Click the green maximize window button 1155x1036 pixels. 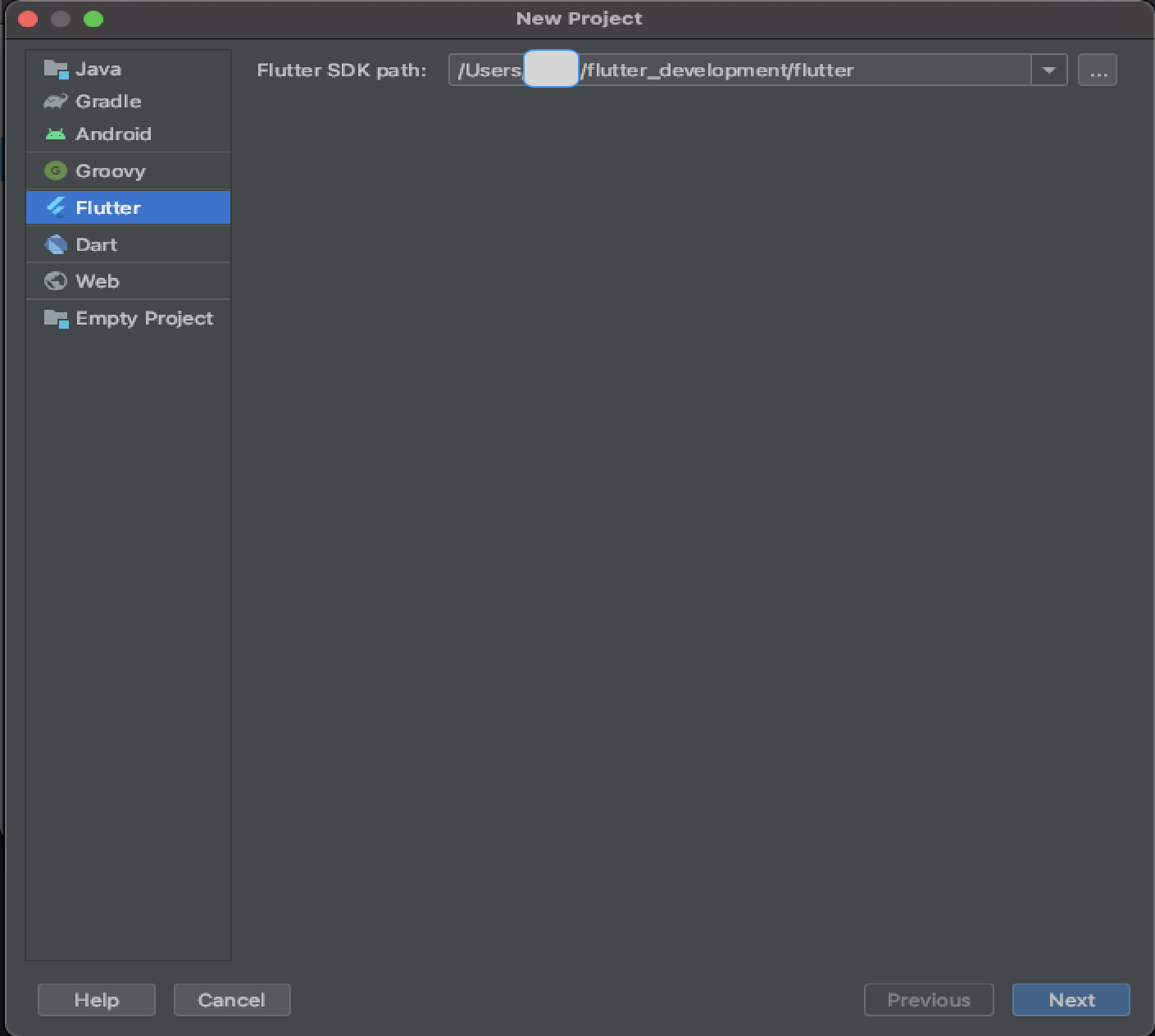(x=93, y=19)
